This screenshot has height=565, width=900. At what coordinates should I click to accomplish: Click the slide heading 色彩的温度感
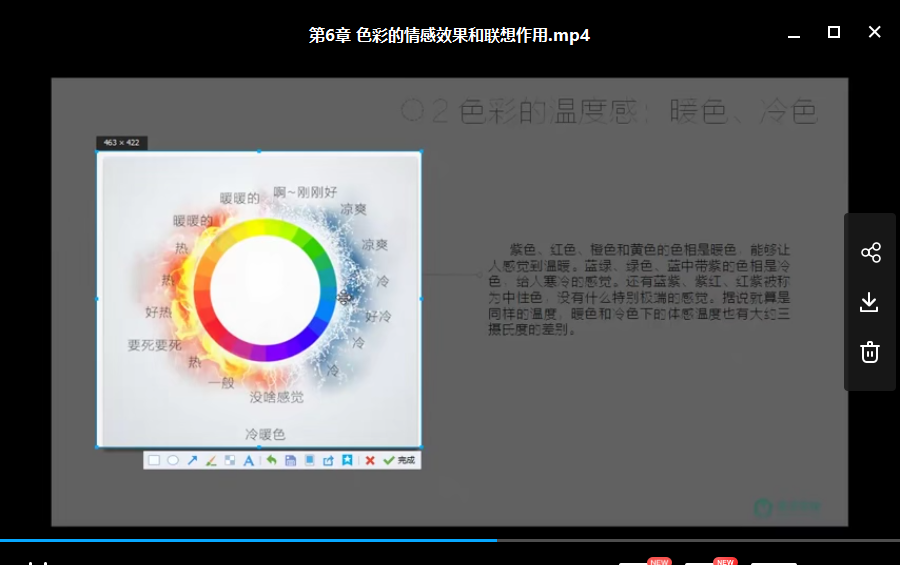point(548,111)
